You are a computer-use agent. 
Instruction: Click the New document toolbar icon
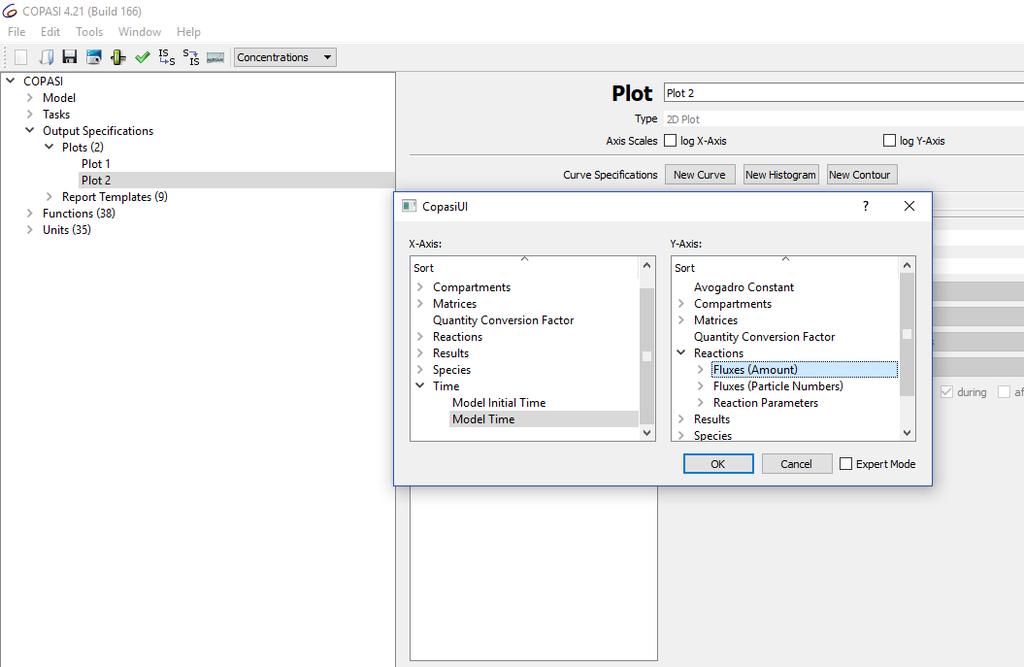(21, 57)
